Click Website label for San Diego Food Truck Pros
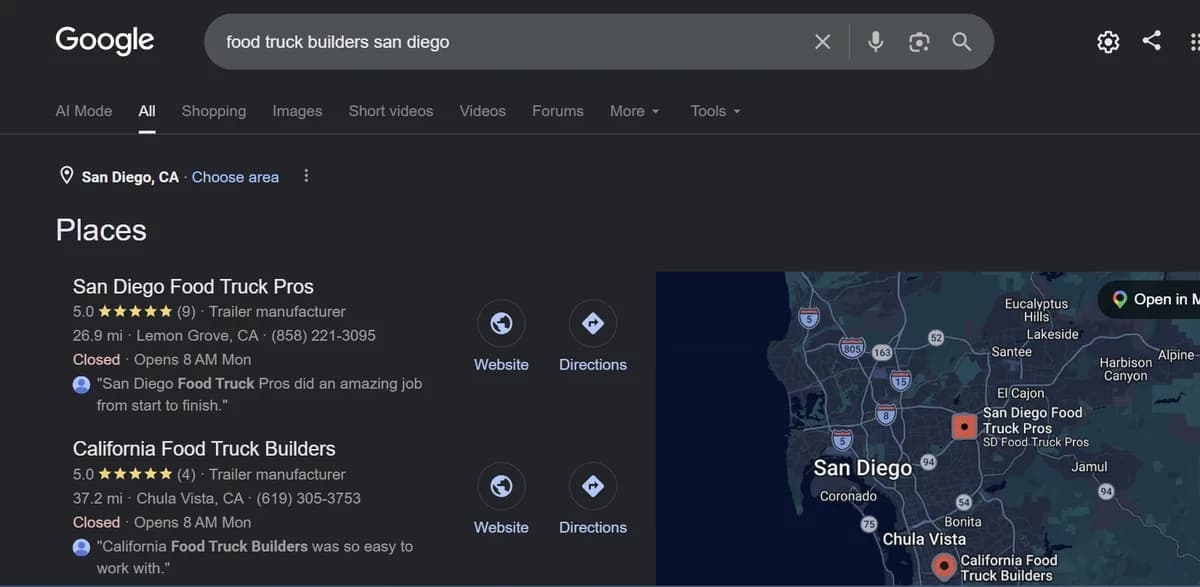Screen dimensions: 1200x587 tap(501, 365)
